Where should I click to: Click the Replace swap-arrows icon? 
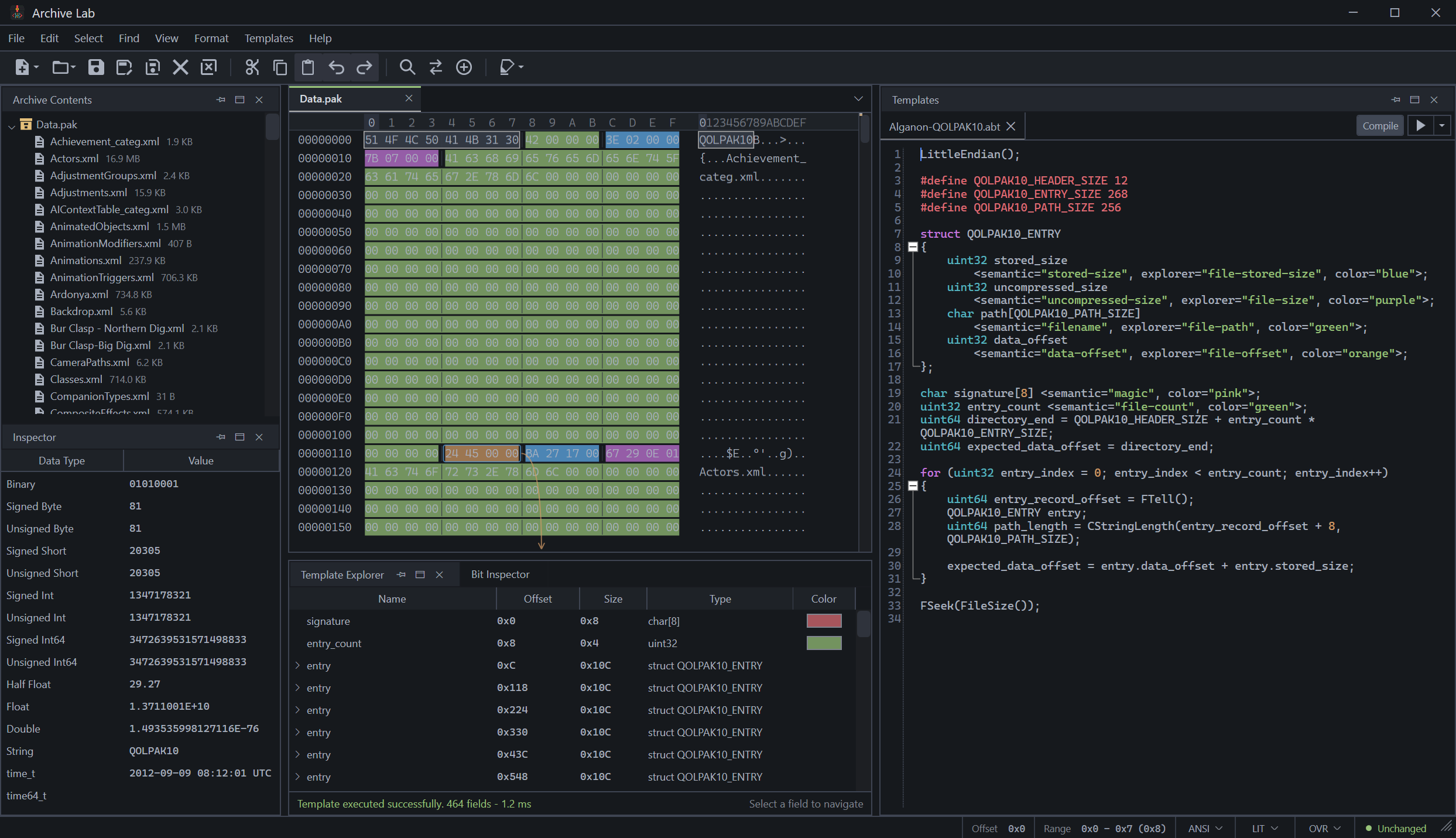point(436,67)
